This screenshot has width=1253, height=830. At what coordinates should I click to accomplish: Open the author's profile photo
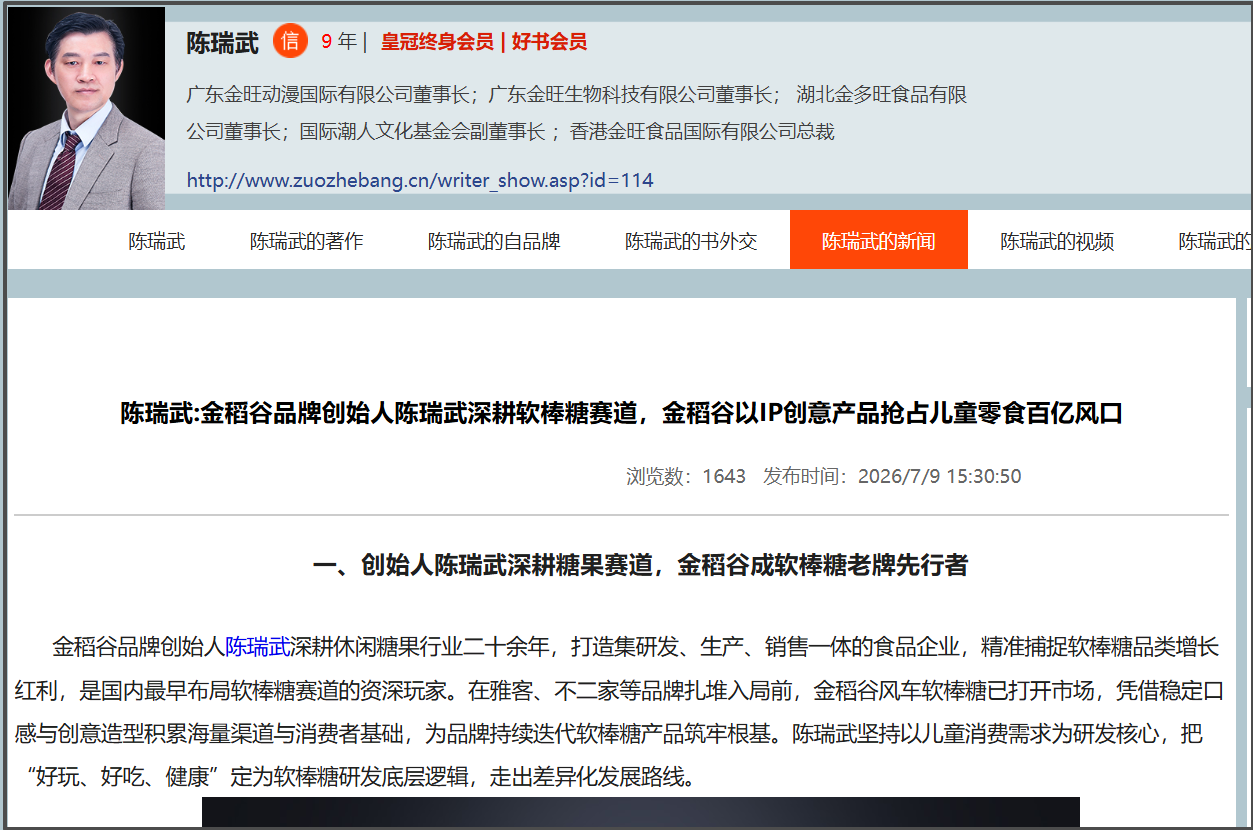pos(86,108)
